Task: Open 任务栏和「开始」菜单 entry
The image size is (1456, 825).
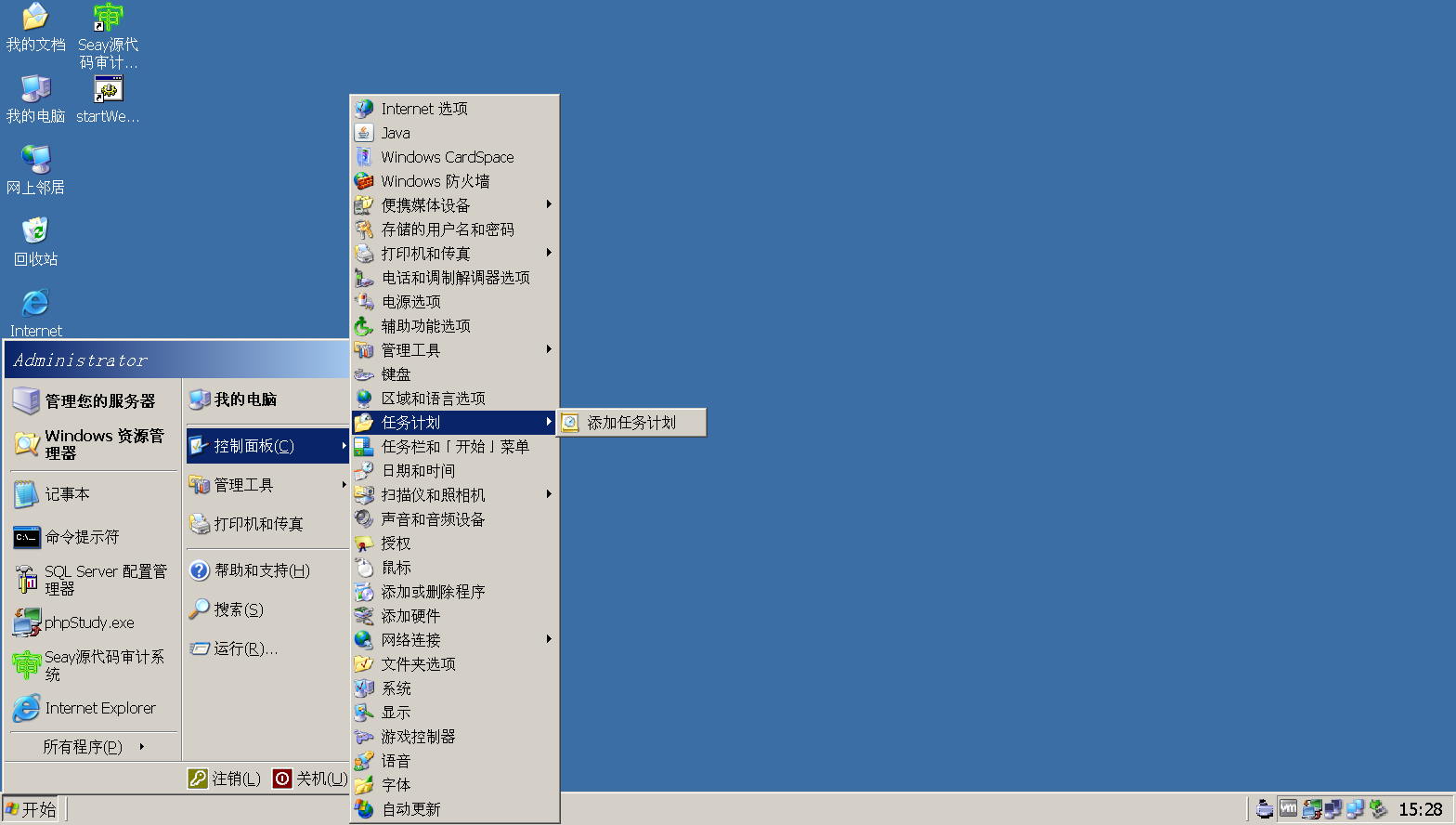Action: click(455, 447)
